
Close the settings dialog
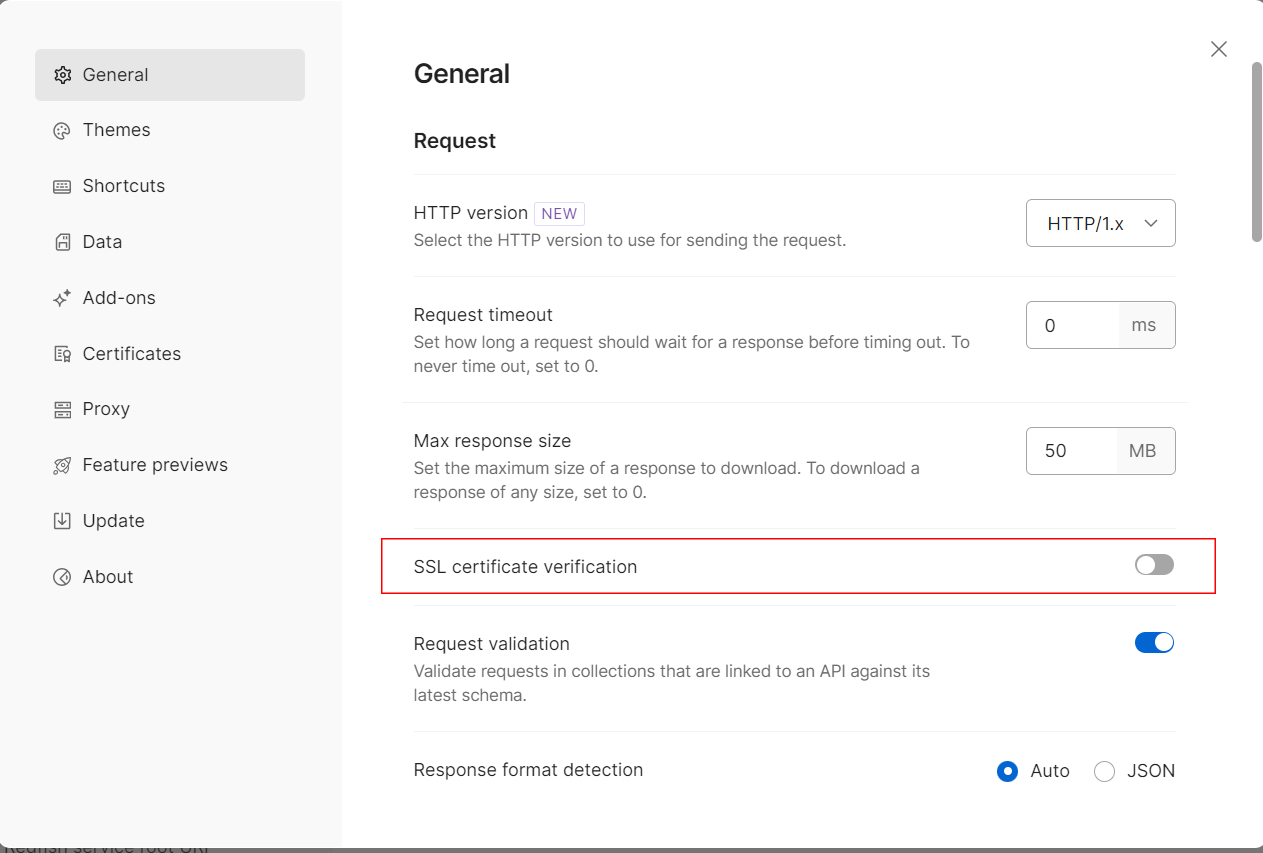click(1218, 49)
